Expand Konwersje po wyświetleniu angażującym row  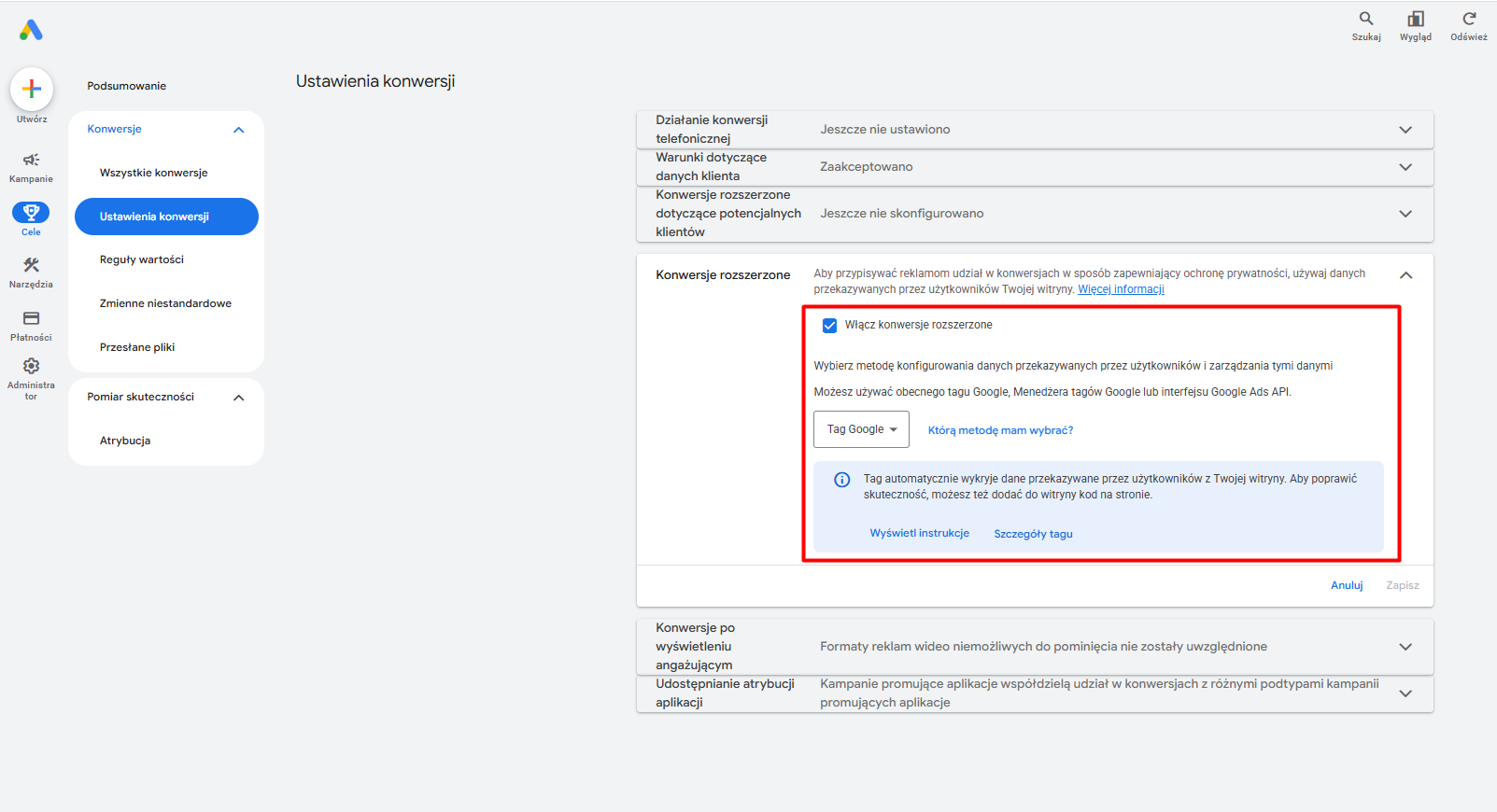[1035, 647]
